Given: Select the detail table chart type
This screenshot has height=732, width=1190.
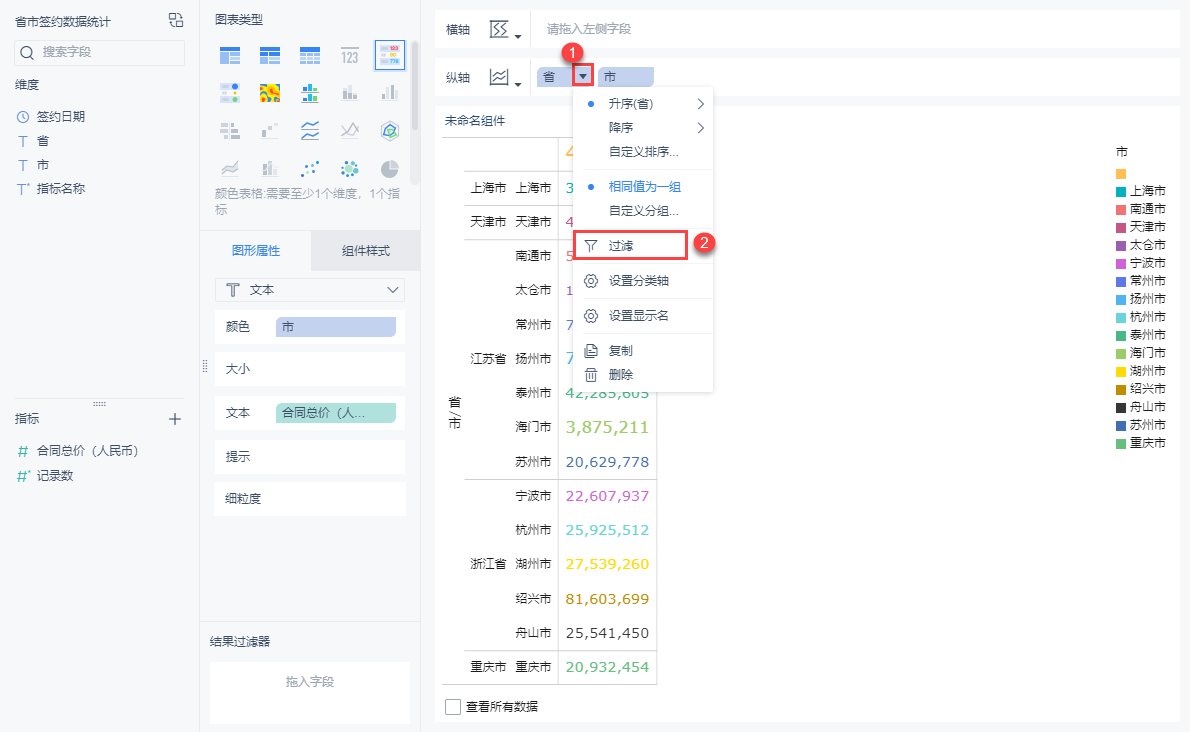Looking at the screenshot, I should [310, 55].
